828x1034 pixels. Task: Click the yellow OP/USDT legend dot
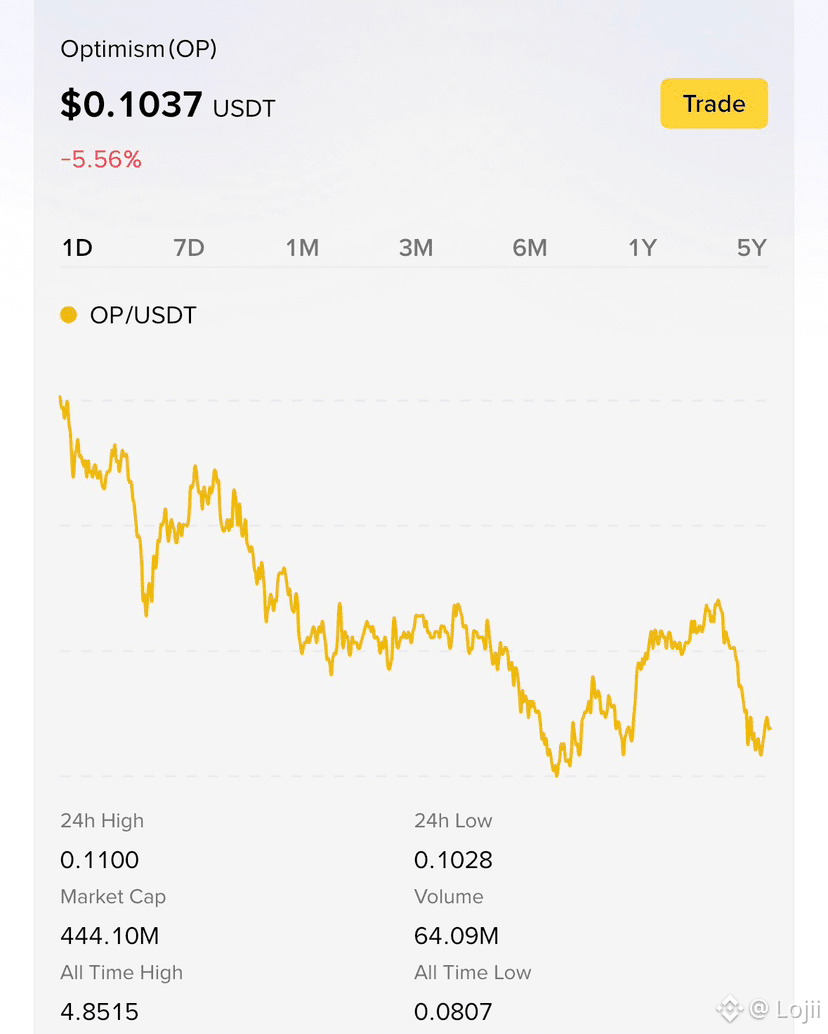(x=69, y=315)
